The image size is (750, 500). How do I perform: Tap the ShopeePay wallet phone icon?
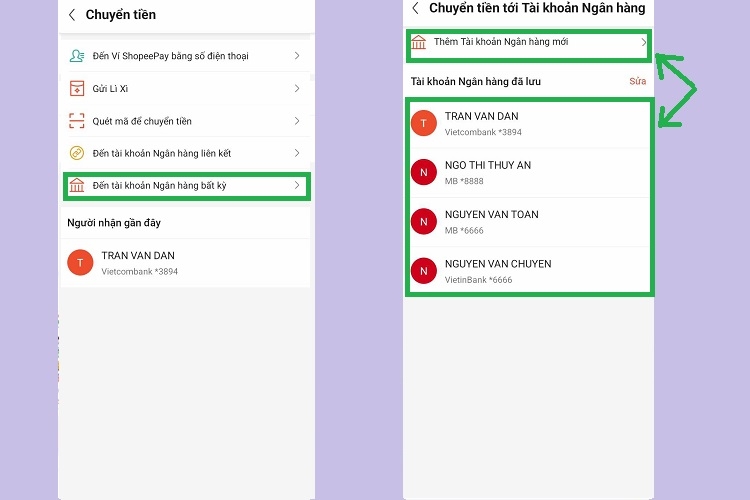point(77,56)
